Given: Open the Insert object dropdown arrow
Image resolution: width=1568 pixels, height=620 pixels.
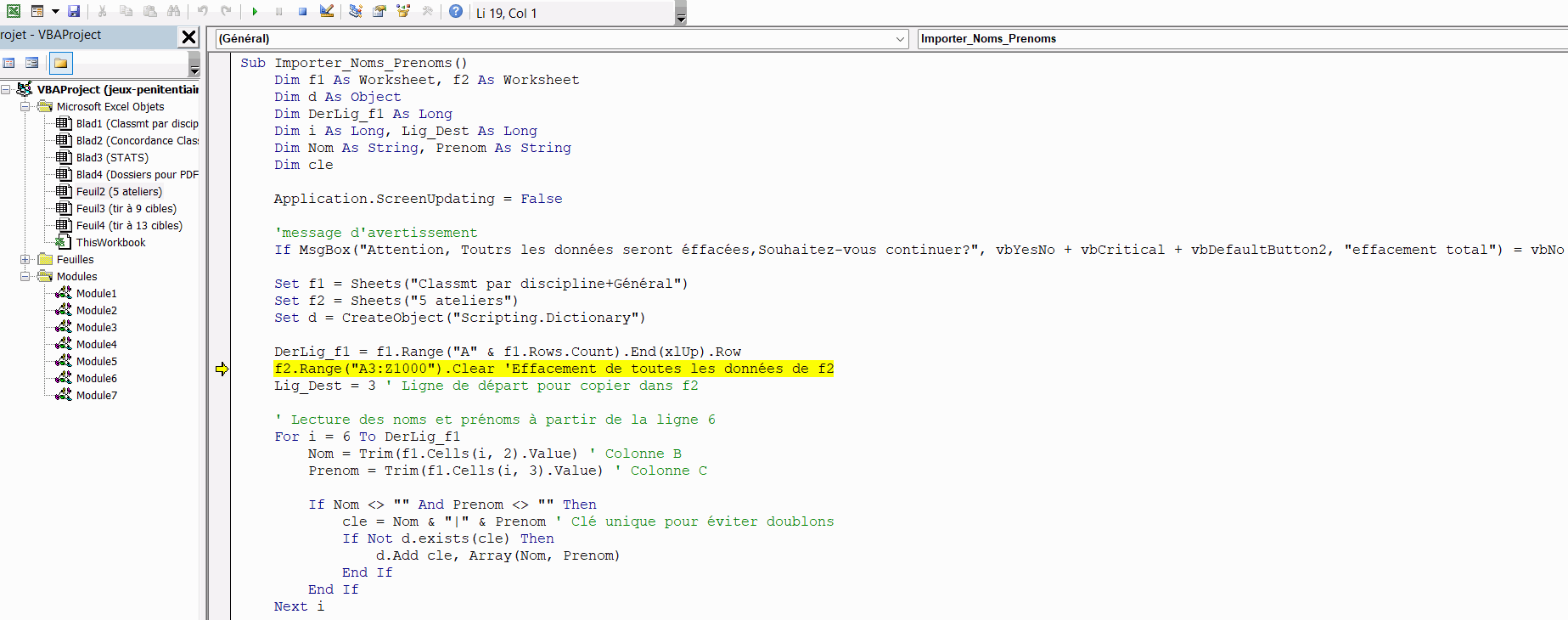Looking at the screenshot, I should 55,11.
